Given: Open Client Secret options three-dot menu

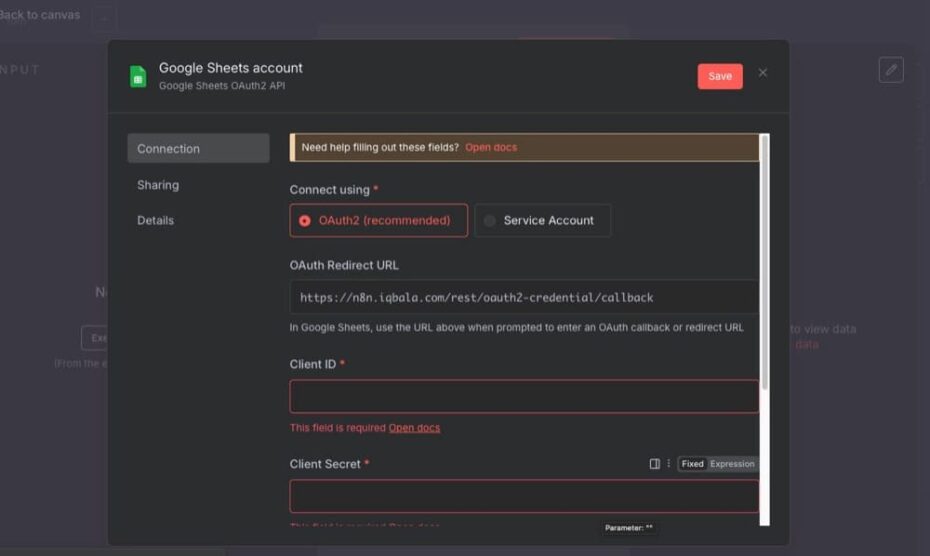Looking at the screenshot, I should [x=668, y=463].
